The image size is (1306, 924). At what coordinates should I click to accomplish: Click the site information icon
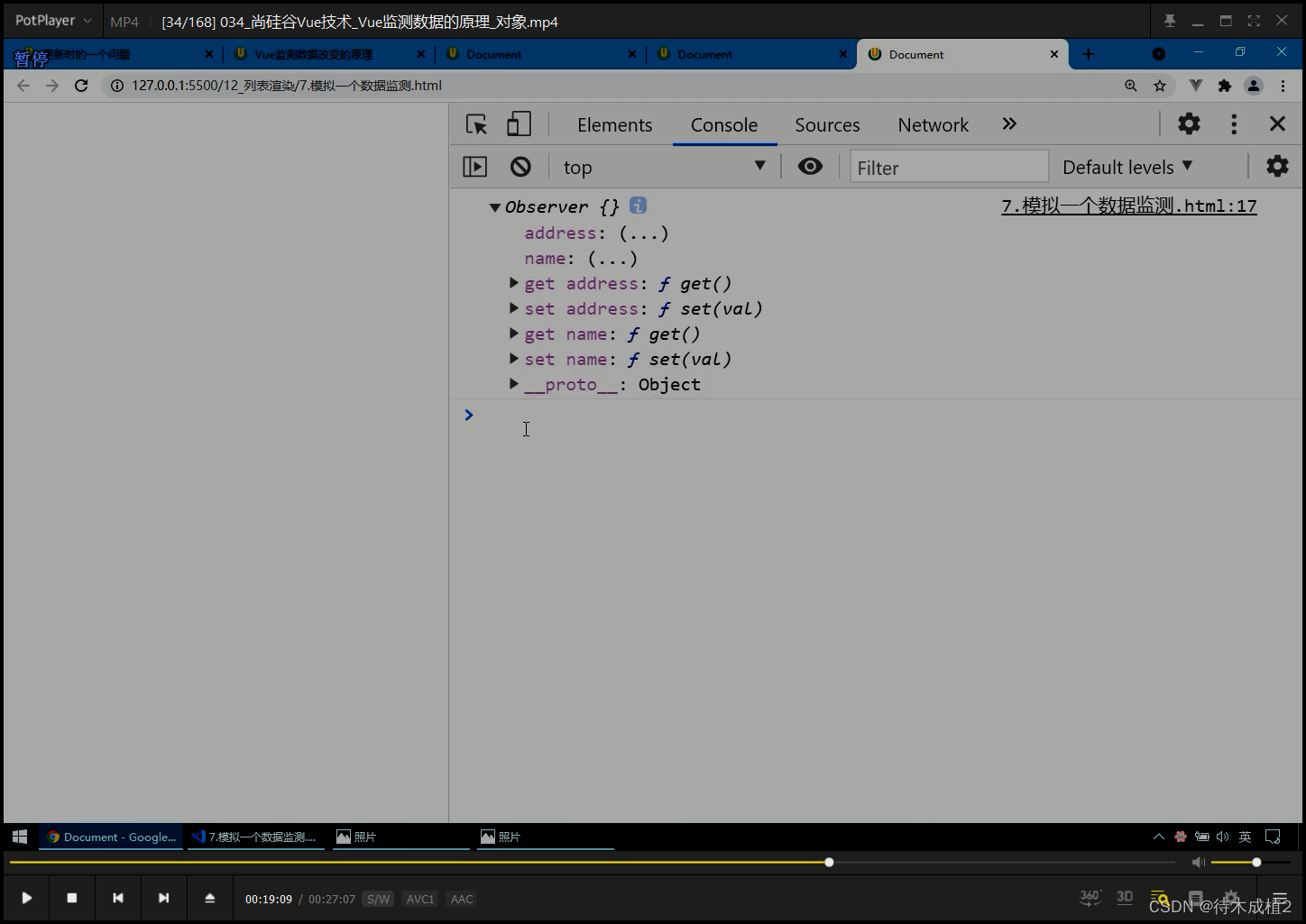(x=116, y=86)
